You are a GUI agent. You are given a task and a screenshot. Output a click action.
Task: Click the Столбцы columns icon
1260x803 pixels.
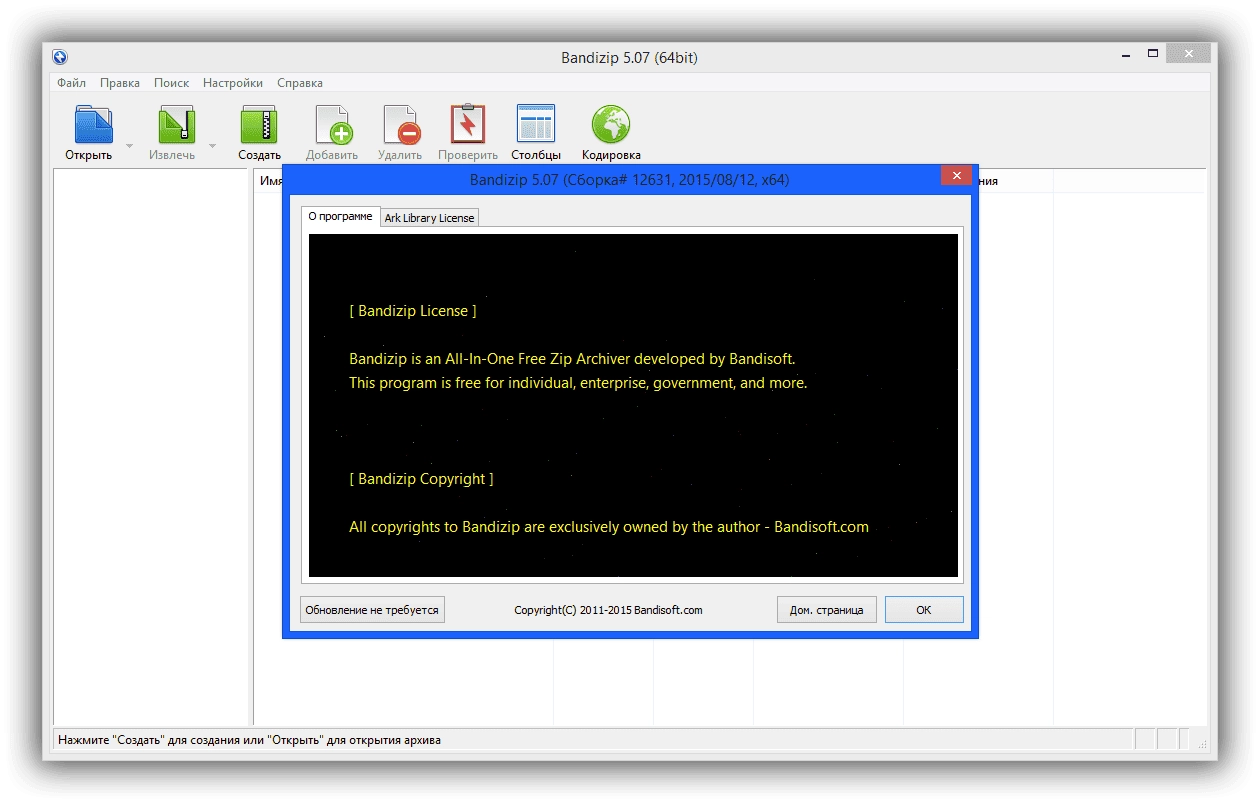tap(535, 125)
